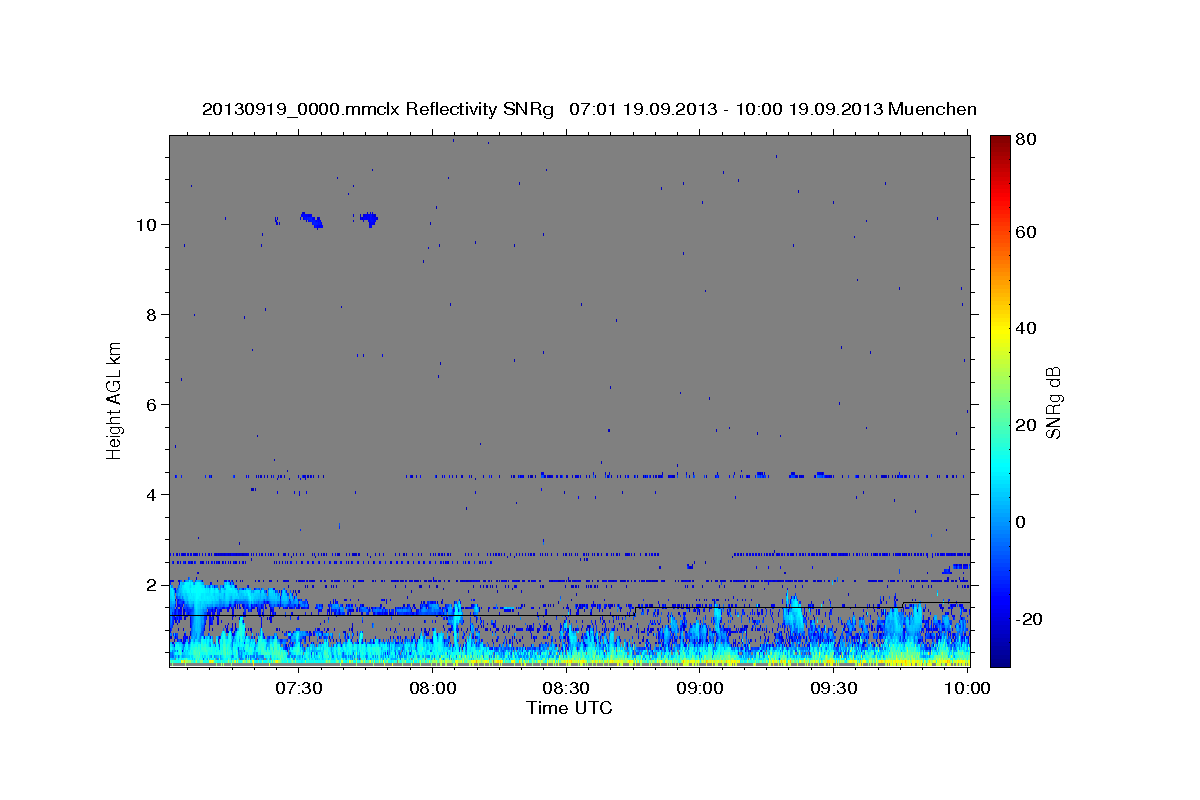Image resolution: width=1200 pixels, height=800 pixels.
Task: Click the colorbar value 40
Action: (1025, 328)
